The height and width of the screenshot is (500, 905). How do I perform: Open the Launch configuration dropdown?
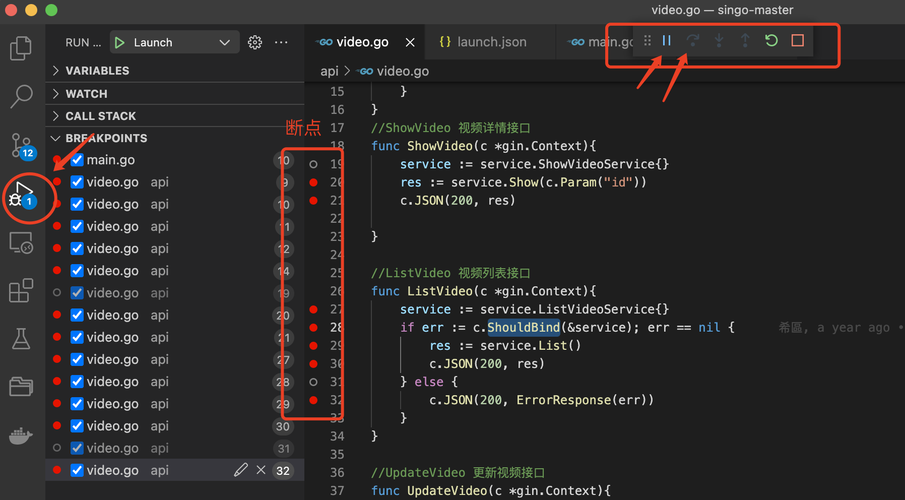click(174, 43)
